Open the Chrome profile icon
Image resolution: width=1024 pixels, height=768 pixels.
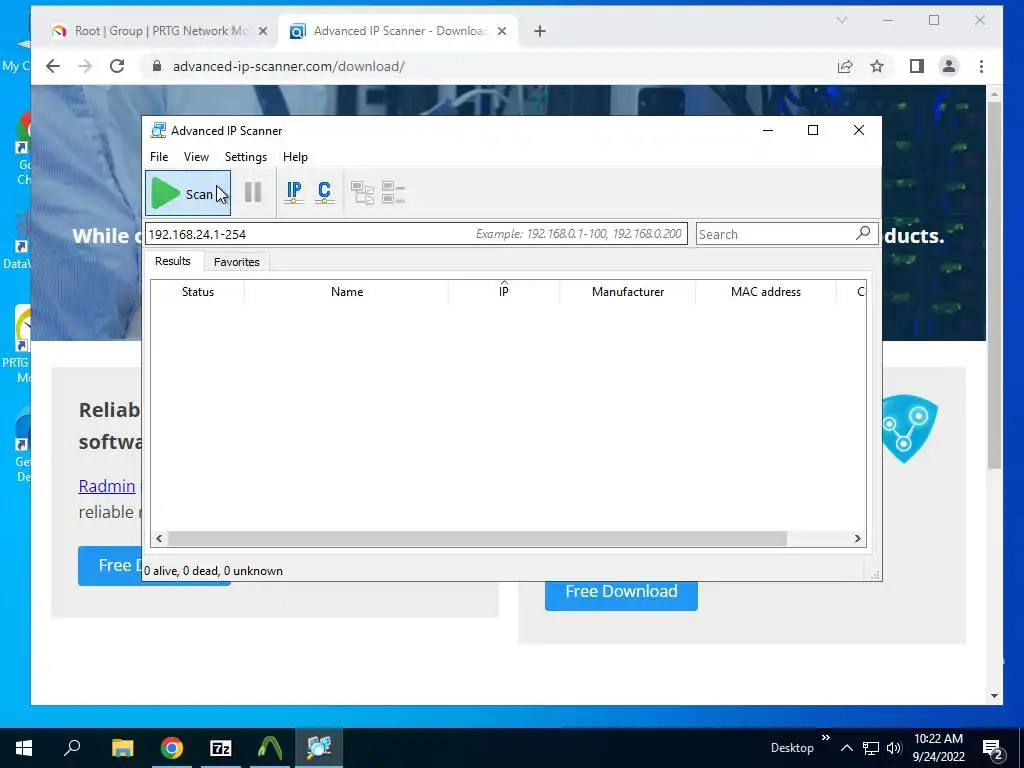click(948, 66)
